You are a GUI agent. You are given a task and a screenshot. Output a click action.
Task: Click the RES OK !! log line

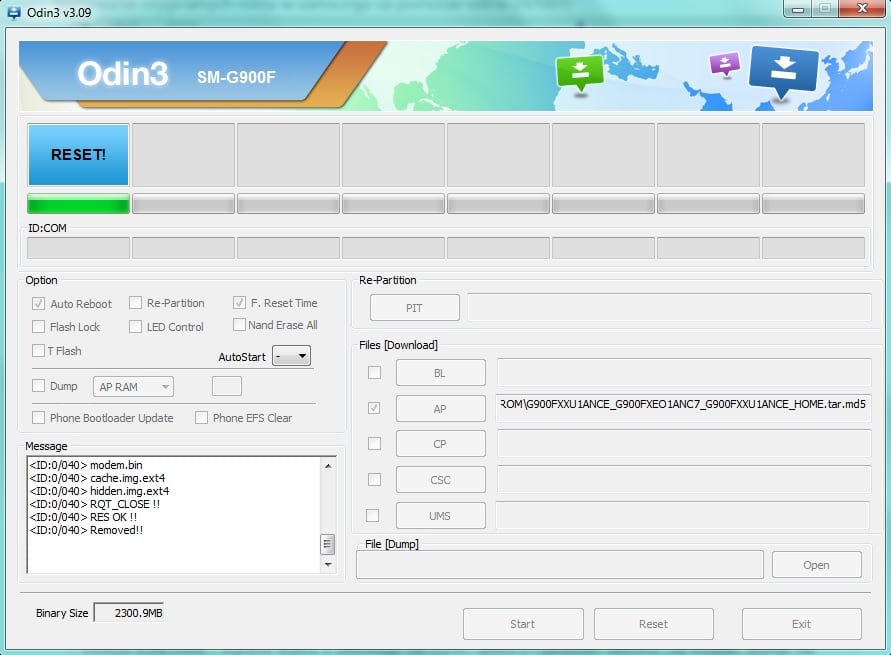tap(83, 517)
